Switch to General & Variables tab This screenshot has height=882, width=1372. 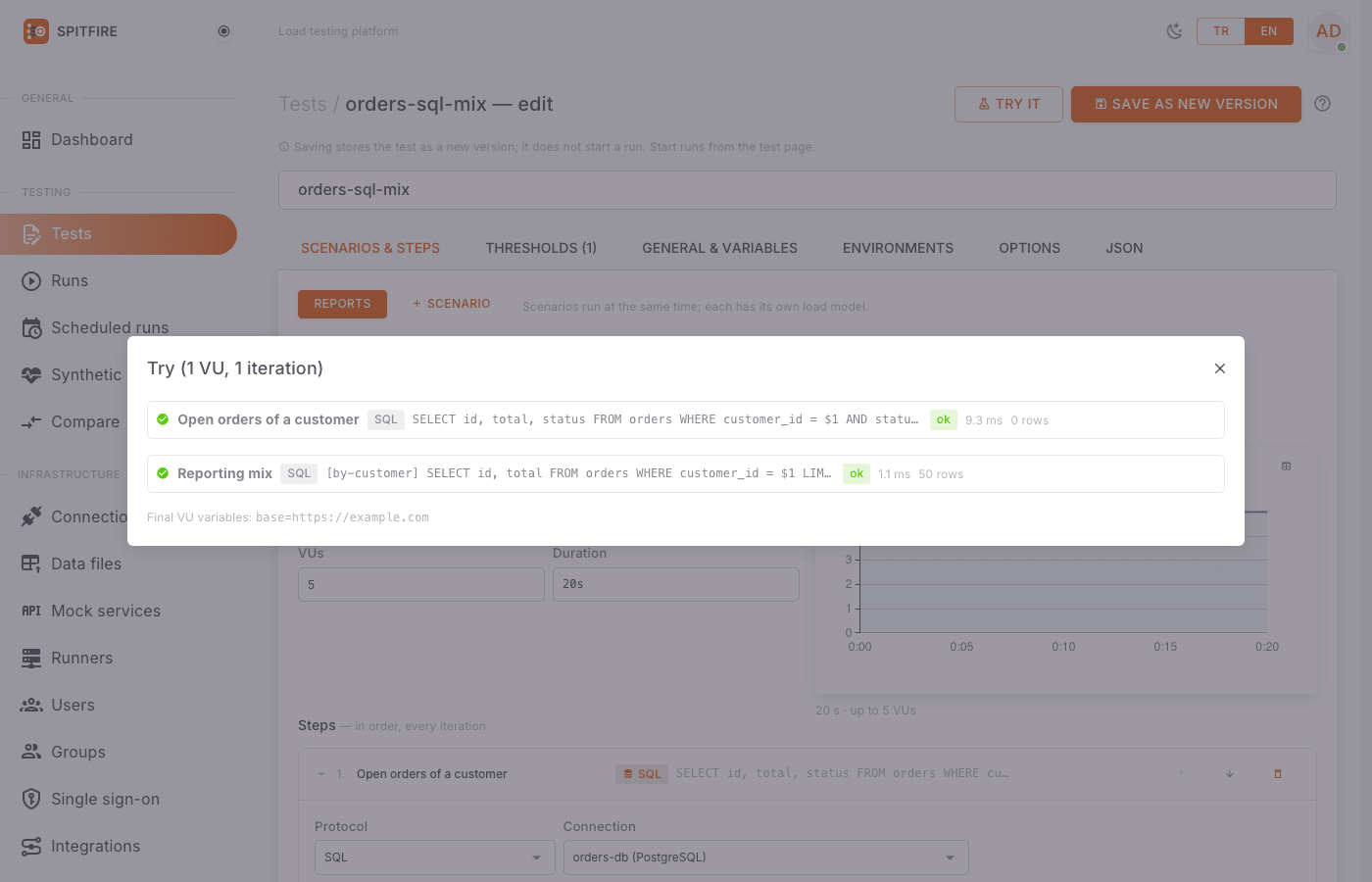coord(719,248)
